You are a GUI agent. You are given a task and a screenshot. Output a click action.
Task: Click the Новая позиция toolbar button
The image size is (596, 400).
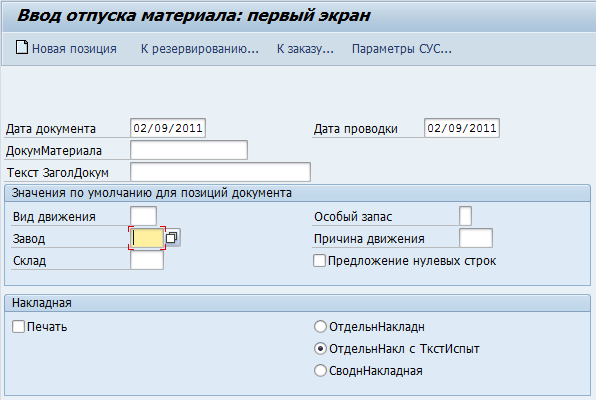67,48
